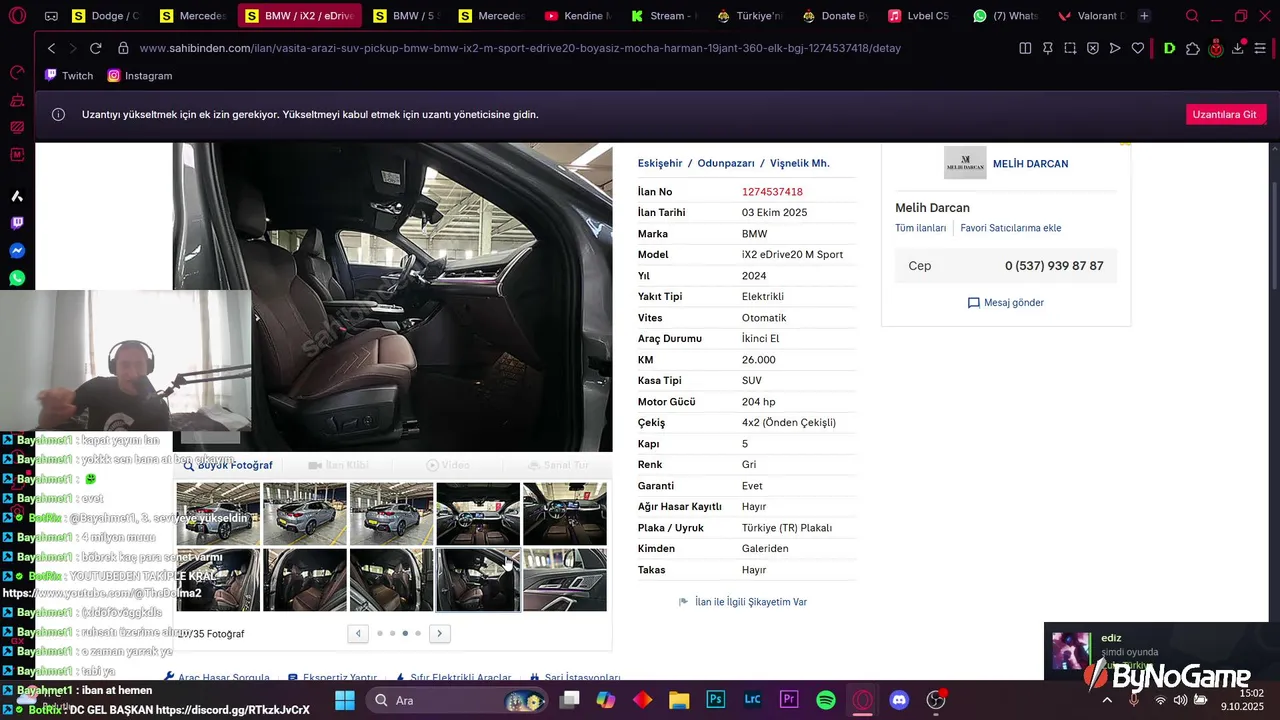1280x720 pixels.
Task: Open Microsoft Copilot from the taskbar
Action: click(606, 700)
